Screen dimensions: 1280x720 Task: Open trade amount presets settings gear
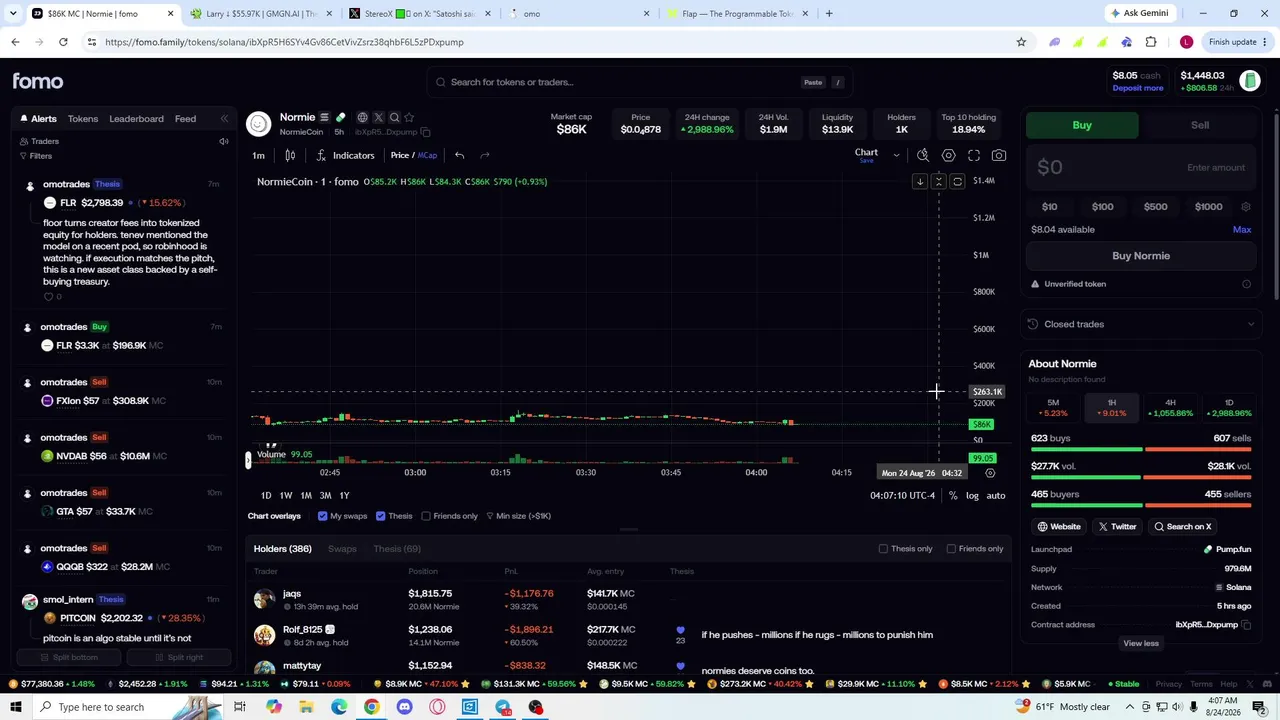tap(1246, 207)
